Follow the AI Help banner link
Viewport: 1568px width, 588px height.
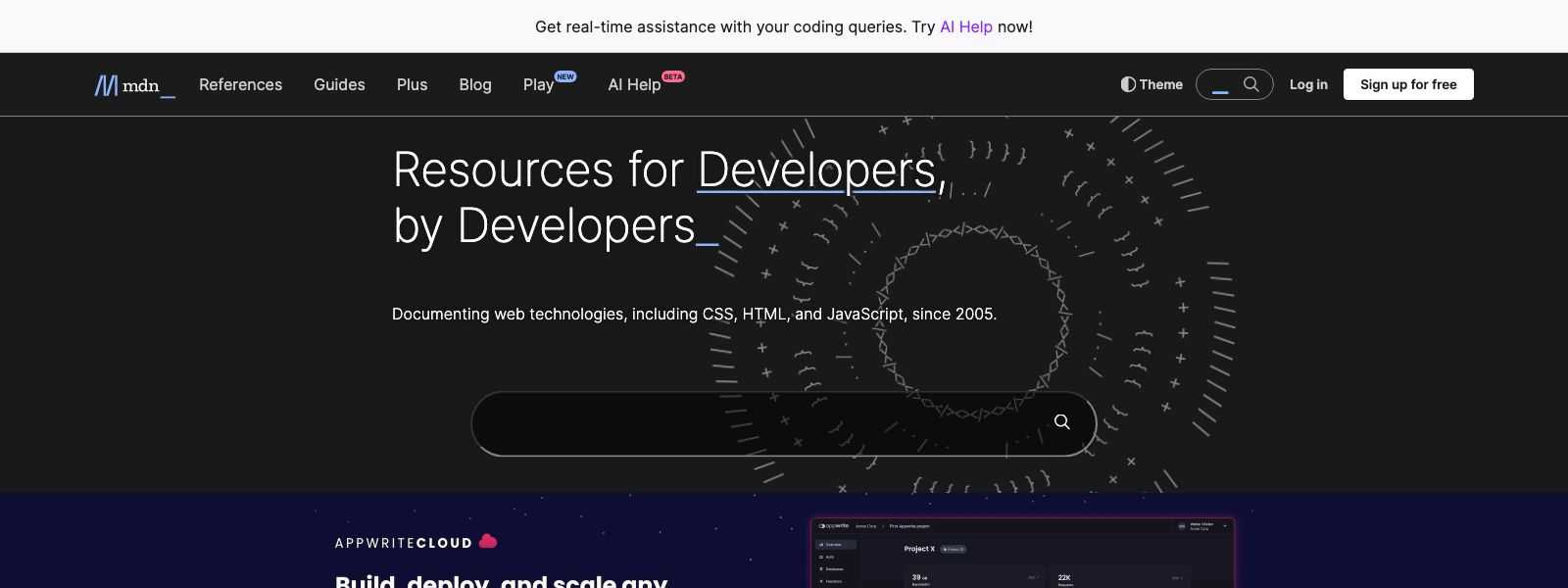pyautogui.click(x=966, y=26)
